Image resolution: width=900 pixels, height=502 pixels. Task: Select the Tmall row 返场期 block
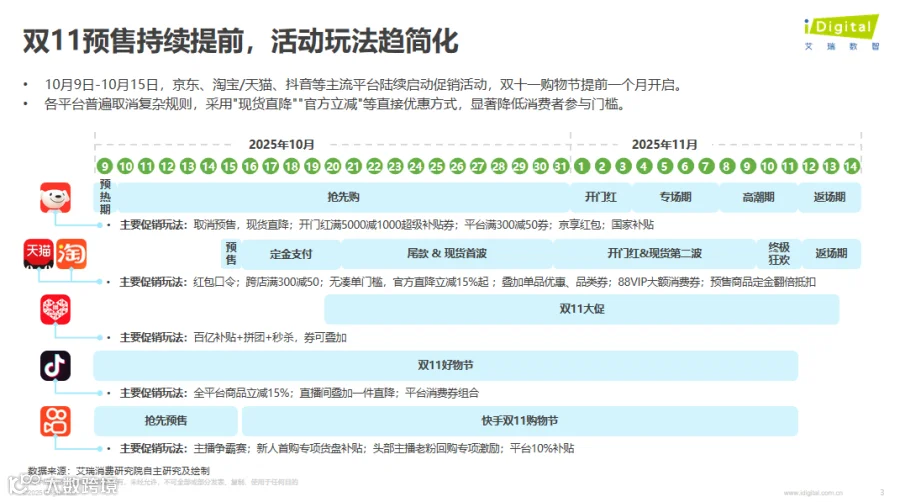pos(831,254)
